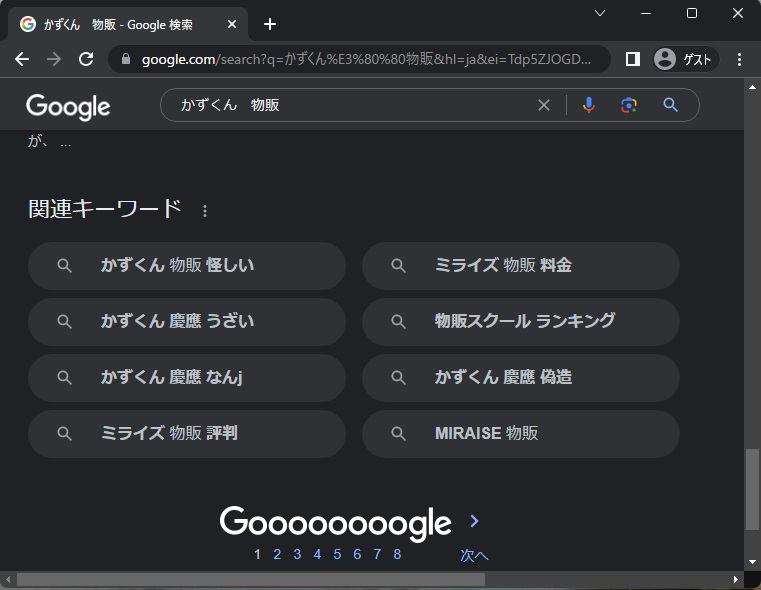
Task: Search by image with Lens icon
Action: pos(629,105)
